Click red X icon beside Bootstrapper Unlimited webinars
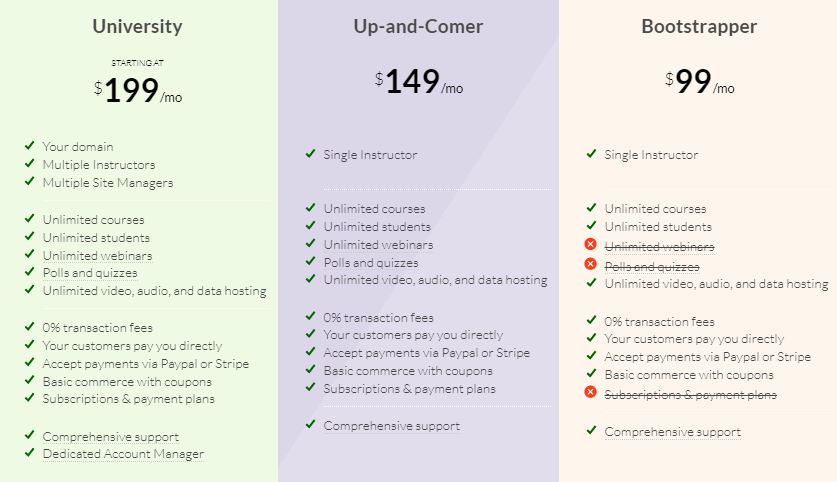 pos(590,246)
